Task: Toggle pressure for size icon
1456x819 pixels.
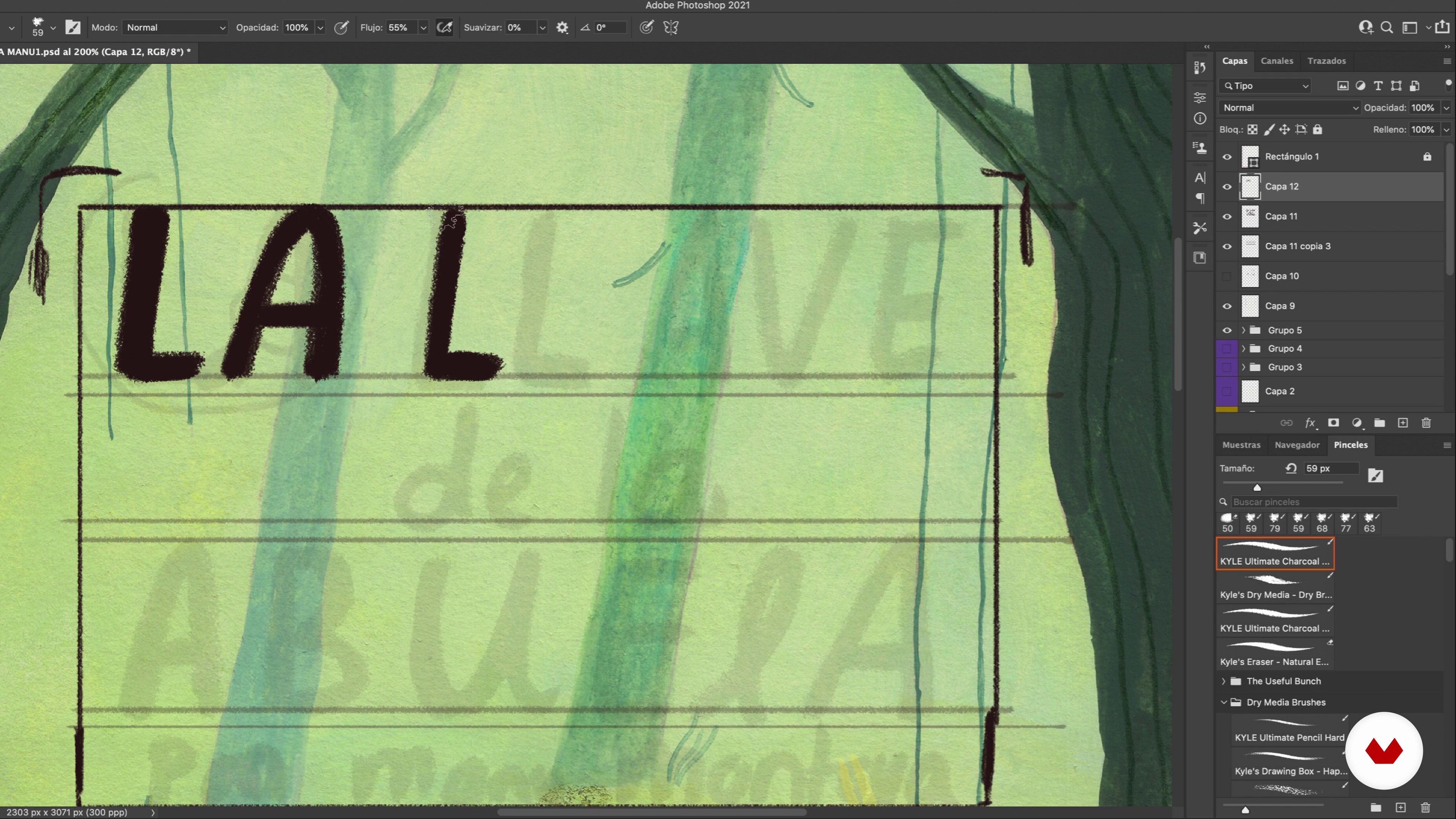Action: (x=646, y=27)
